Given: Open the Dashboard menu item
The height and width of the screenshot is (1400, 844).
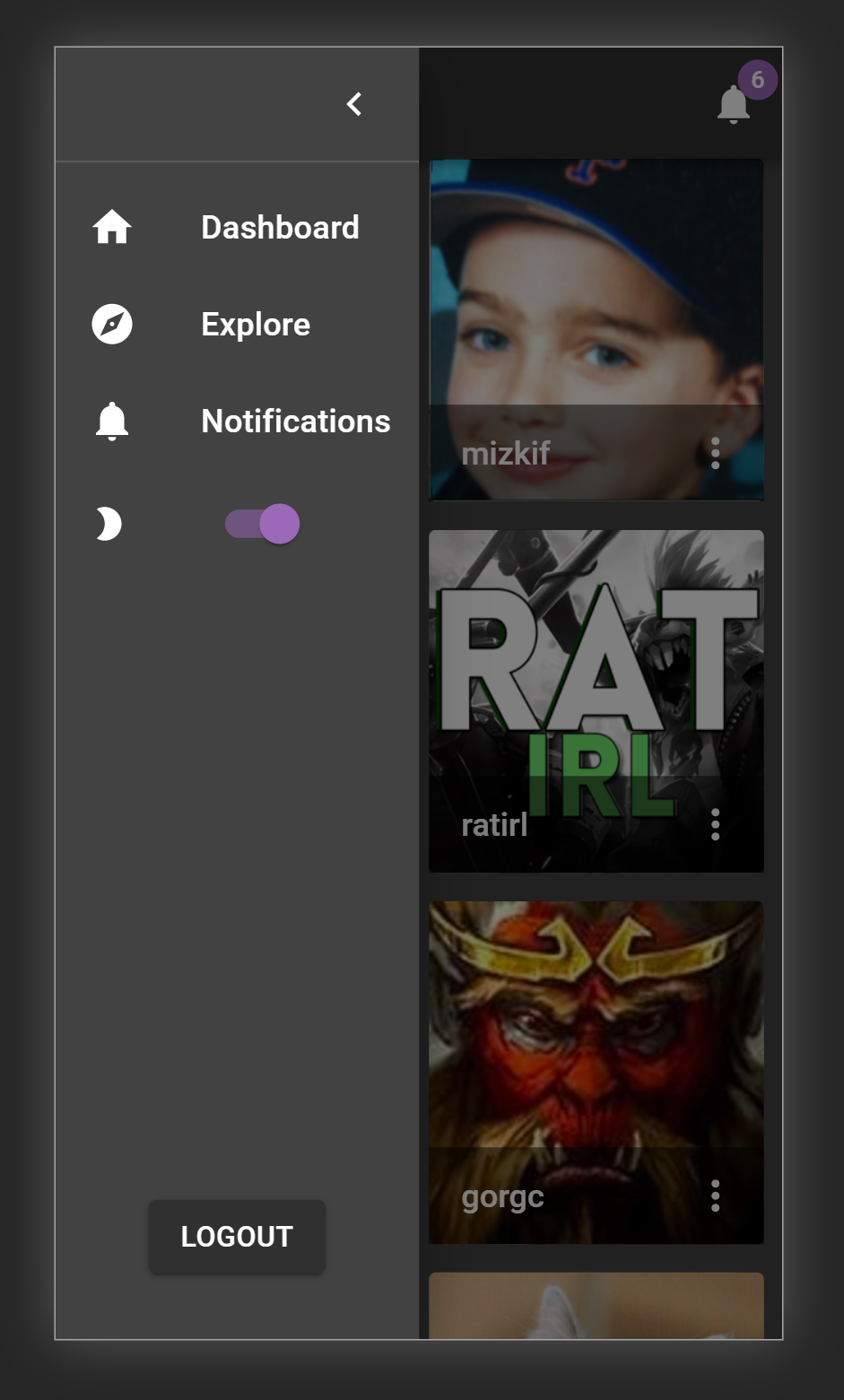Looking at the screenshot, I should click(x=237, y=228).
